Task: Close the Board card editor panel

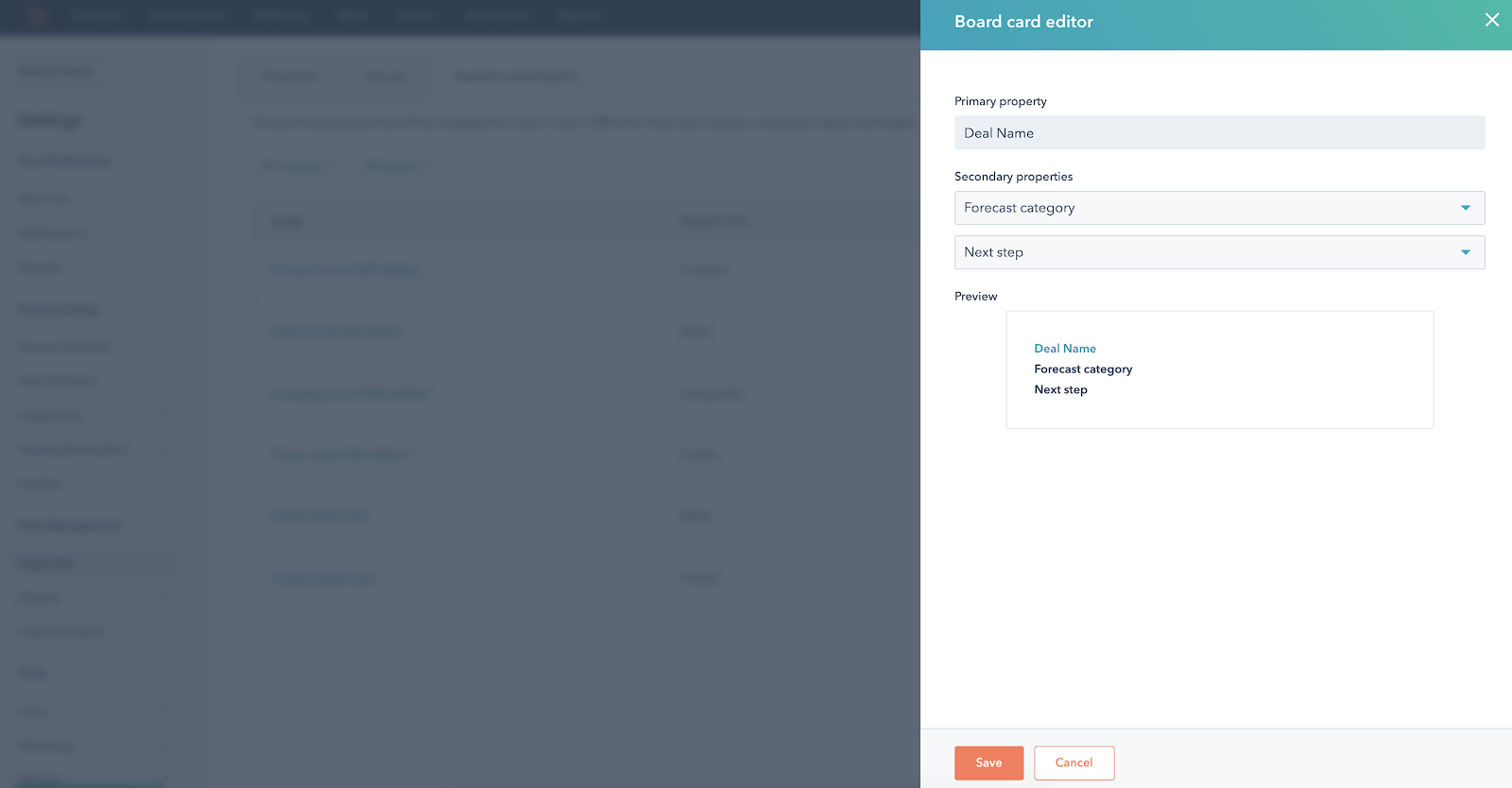Action: pos(1492,20)
